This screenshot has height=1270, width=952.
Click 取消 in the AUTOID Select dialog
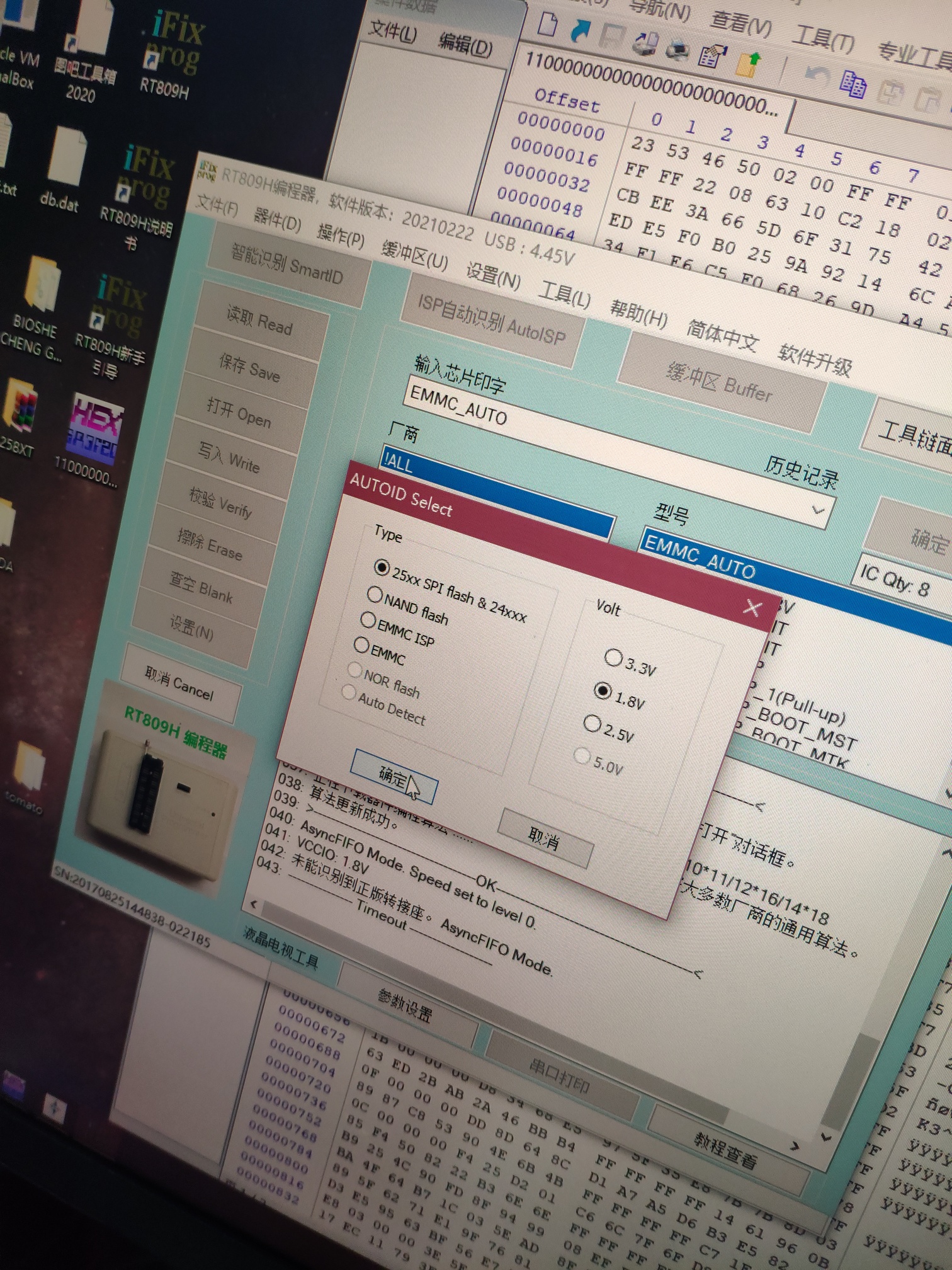(x=545, y=838)
